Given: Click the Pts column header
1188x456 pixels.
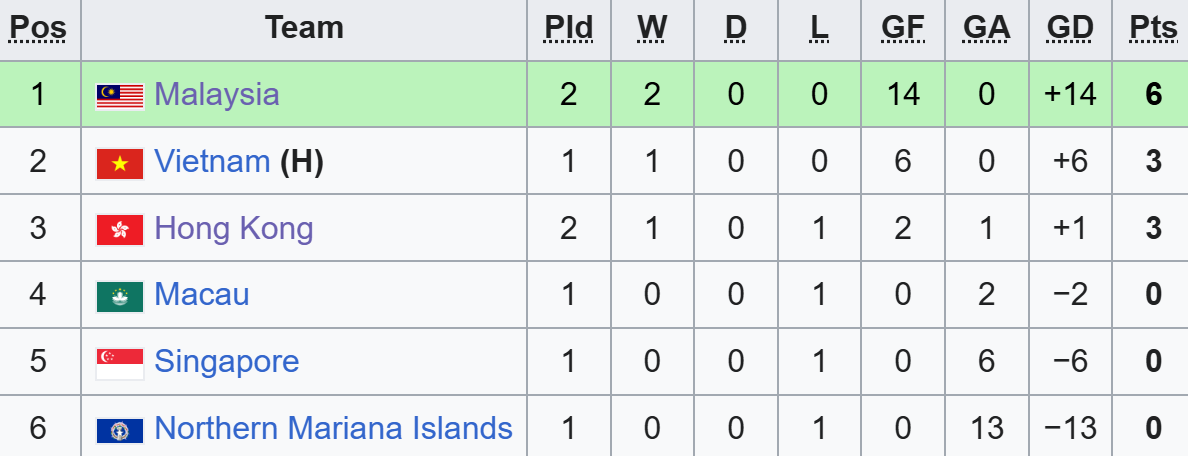Looking at the screenshot, I should [1153, 28].
